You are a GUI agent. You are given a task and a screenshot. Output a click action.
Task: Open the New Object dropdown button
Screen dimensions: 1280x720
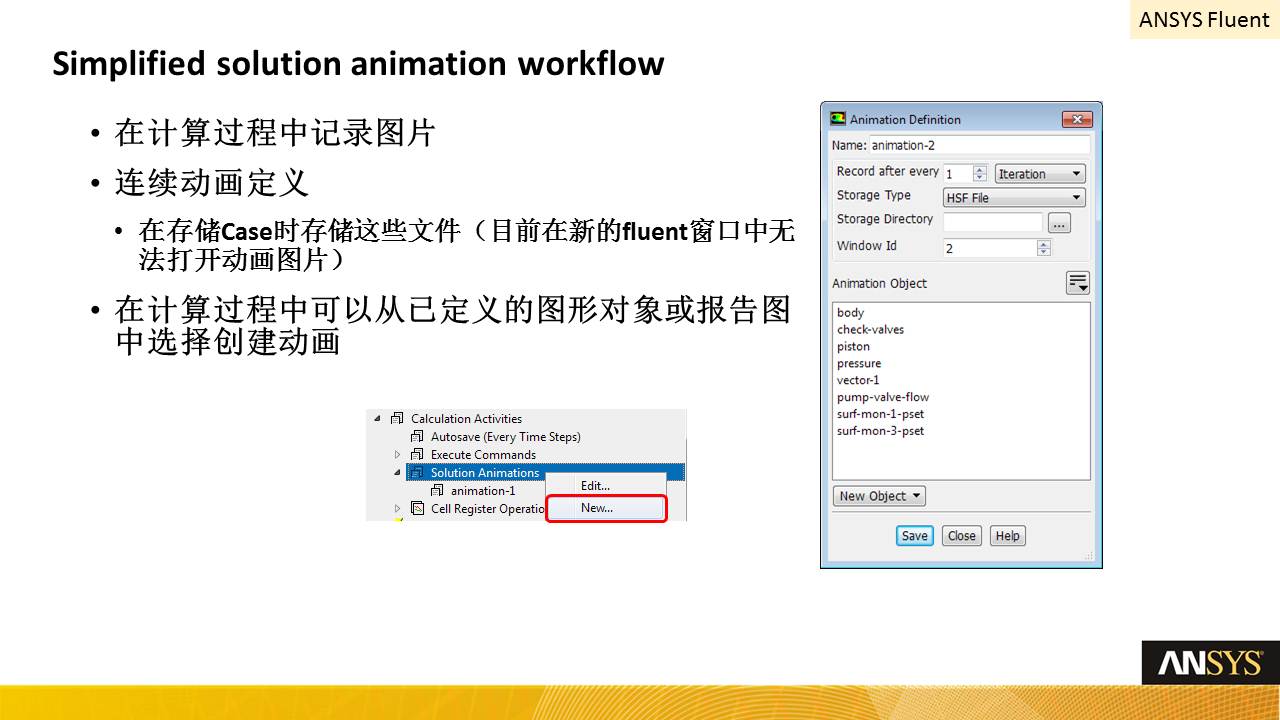880,496
